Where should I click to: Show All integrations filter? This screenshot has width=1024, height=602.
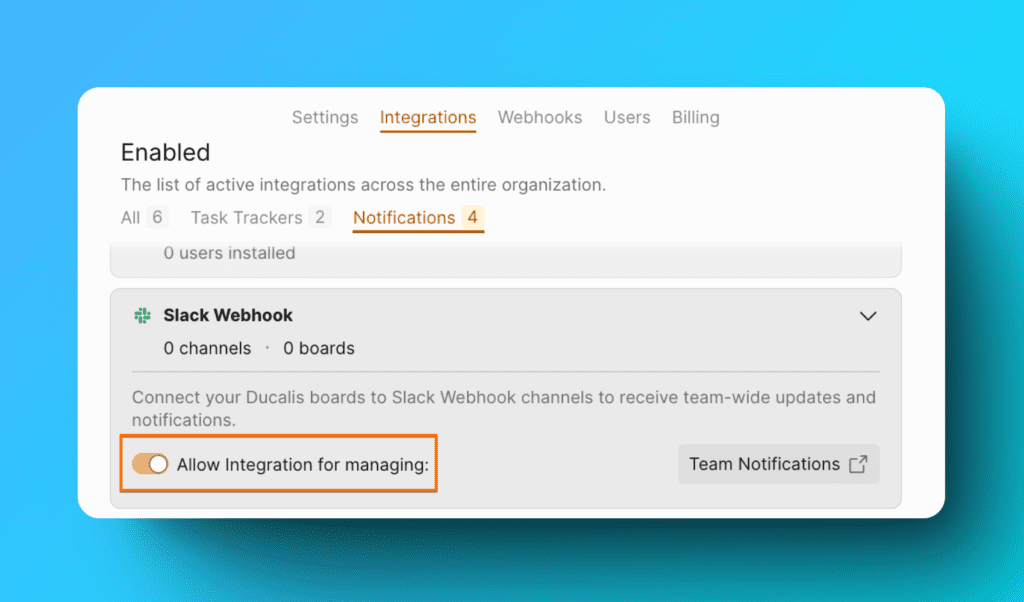coord(131,217)
